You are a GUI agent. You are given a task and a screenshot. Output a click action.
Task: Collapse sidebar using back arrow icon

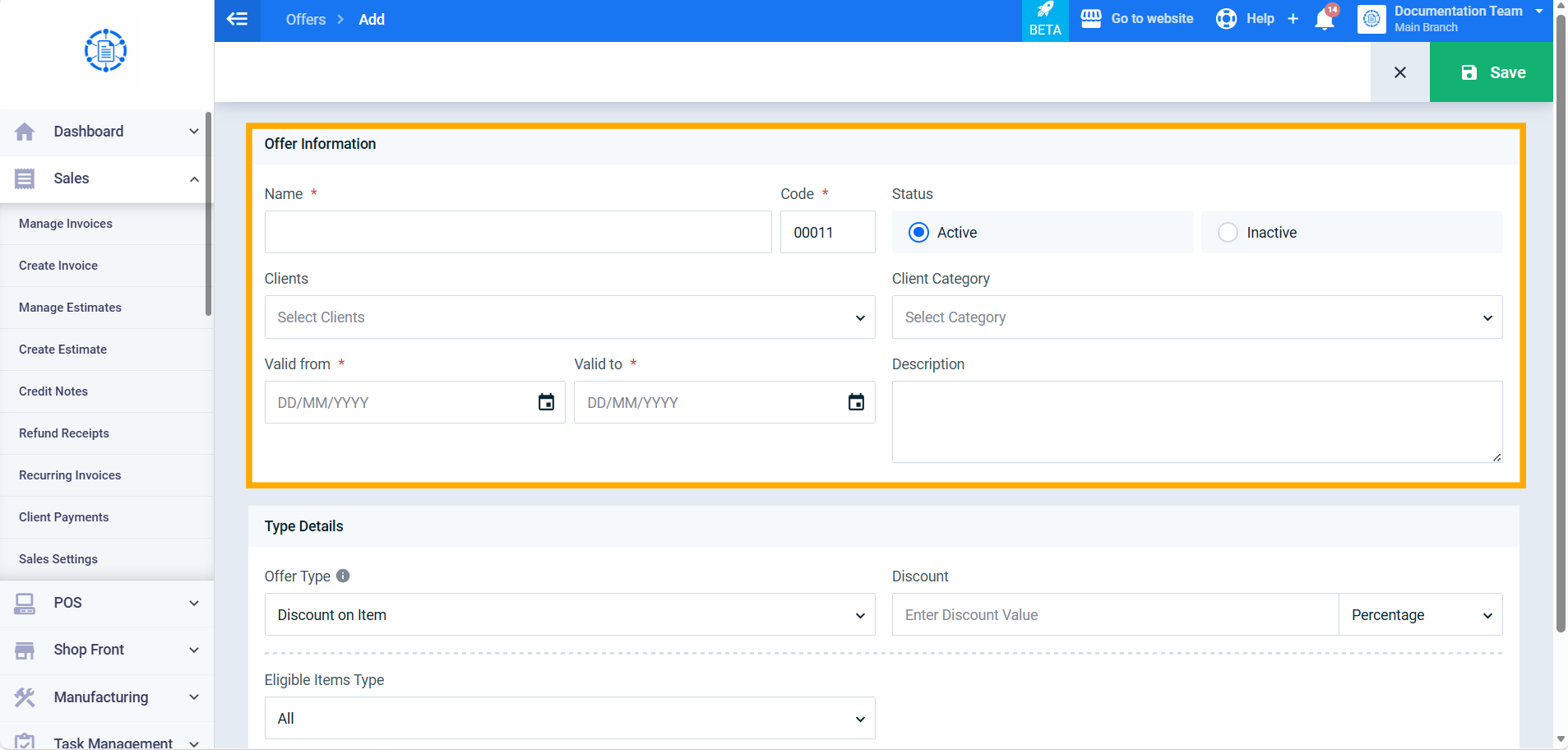coord(237,19)
